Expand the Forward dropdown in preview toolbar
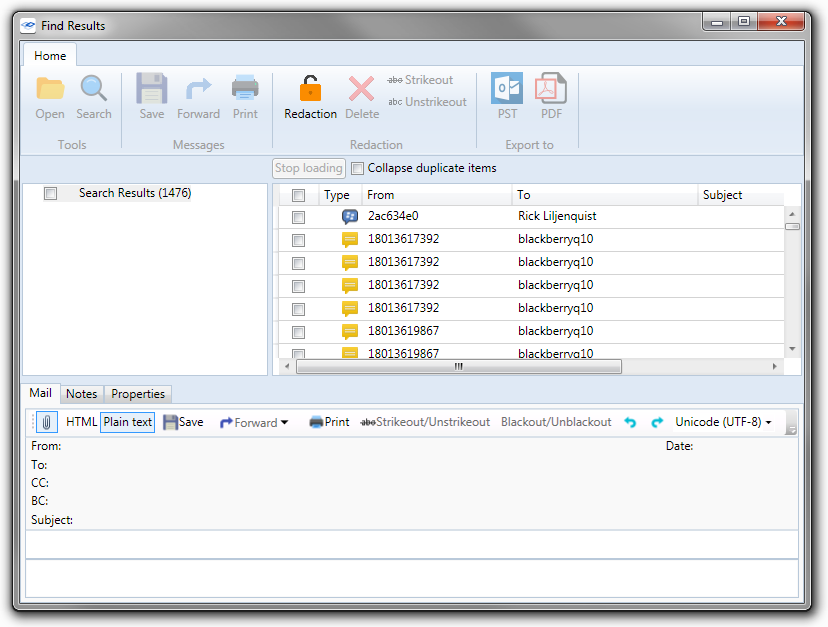Viewport: 828px width, 627px height. (x=284, y=423)
